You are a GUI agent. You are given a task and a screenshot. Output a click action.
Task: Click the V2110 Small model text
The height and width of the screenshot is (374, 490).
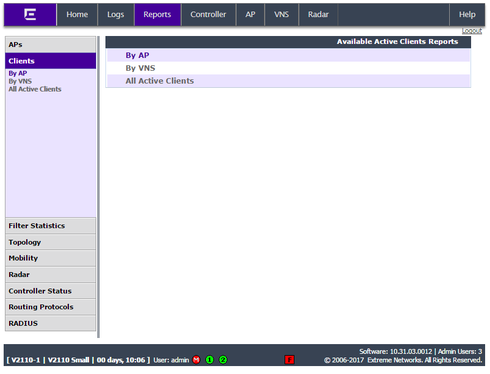tap(68, 360)
